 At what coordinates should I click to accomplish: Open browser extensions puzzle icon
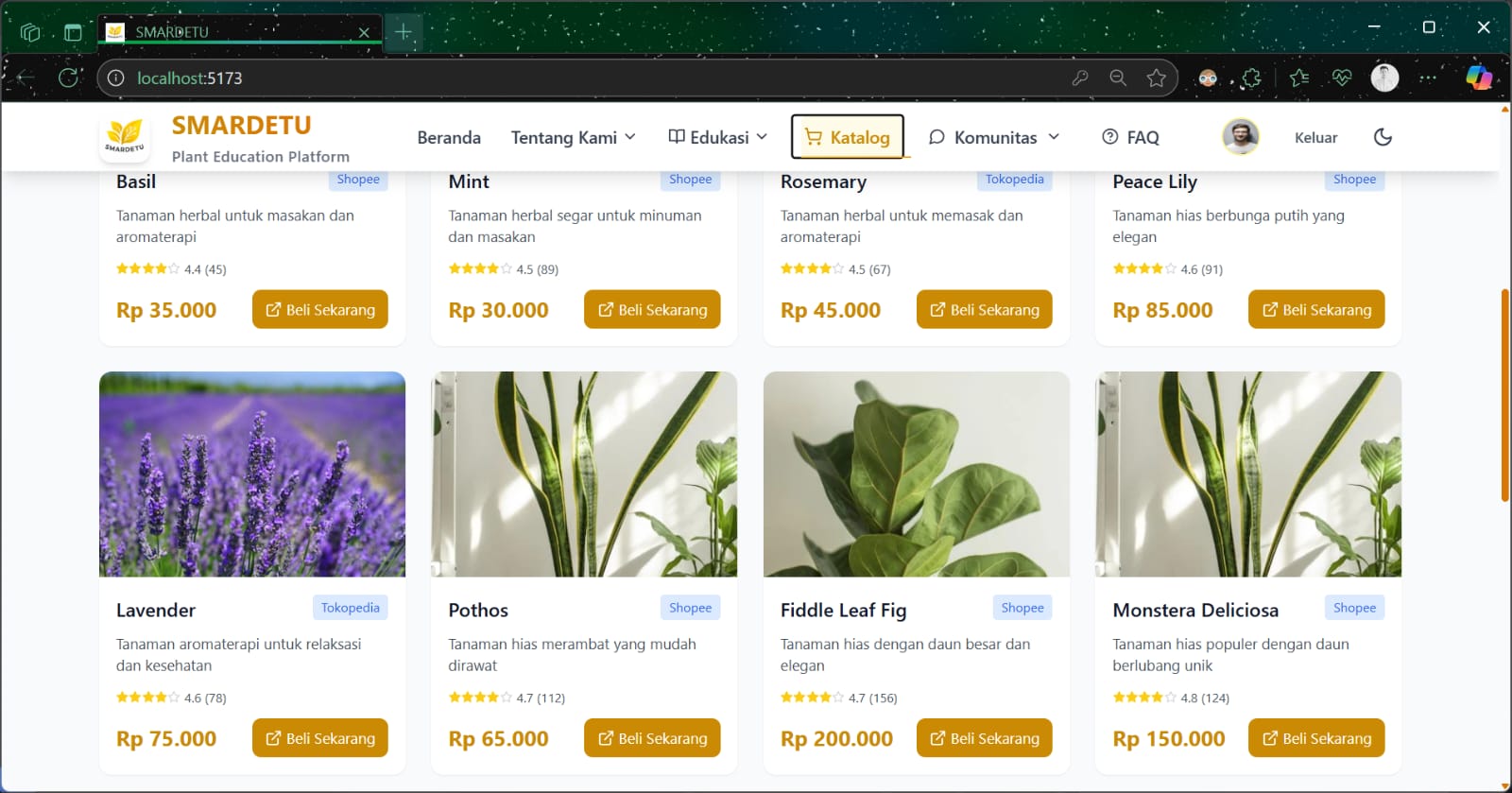pyautogui.click(x=1252, y=78)
